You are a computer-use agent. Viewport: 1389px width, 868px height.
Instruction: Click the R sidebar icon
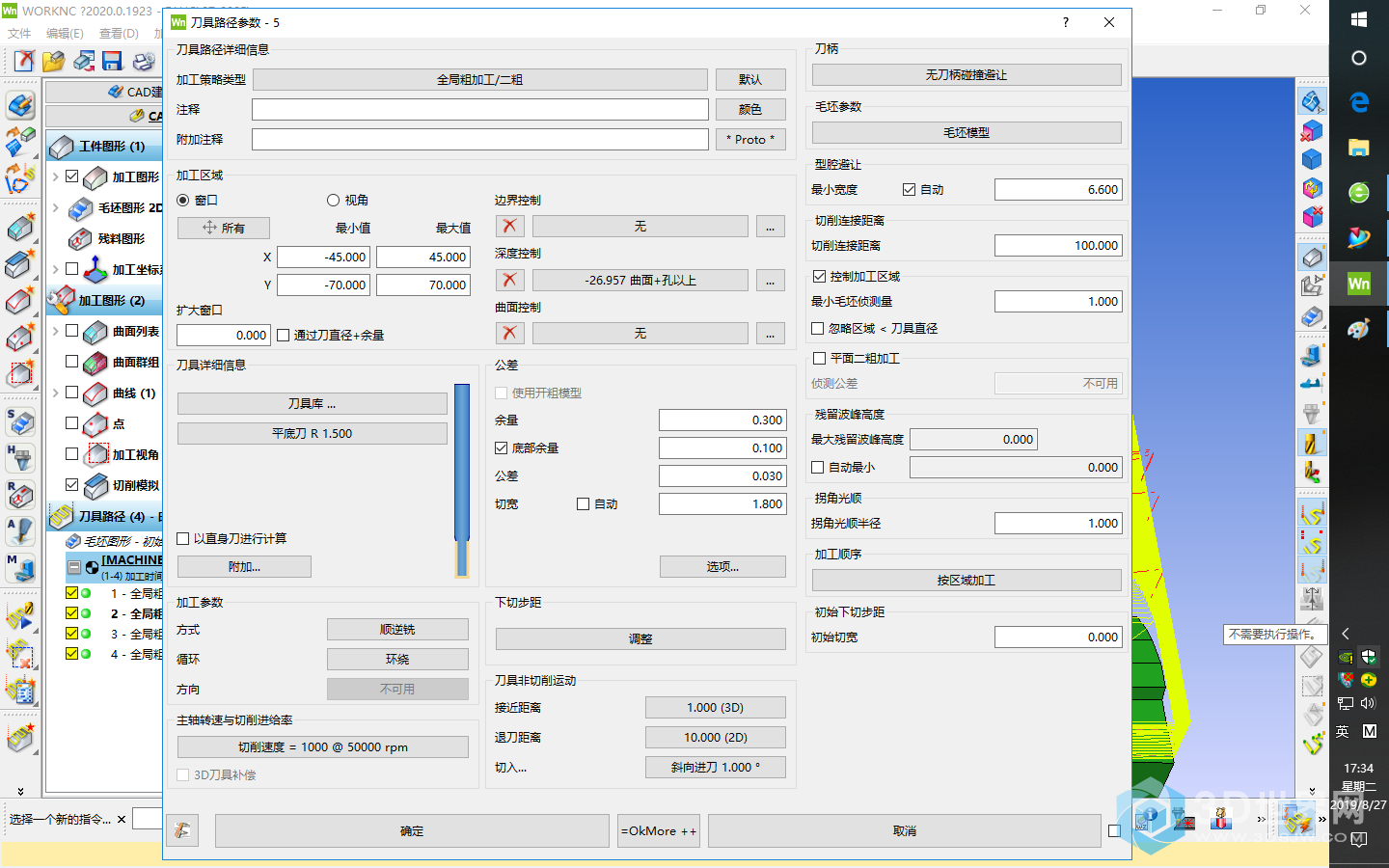click(x=20, y=495)
